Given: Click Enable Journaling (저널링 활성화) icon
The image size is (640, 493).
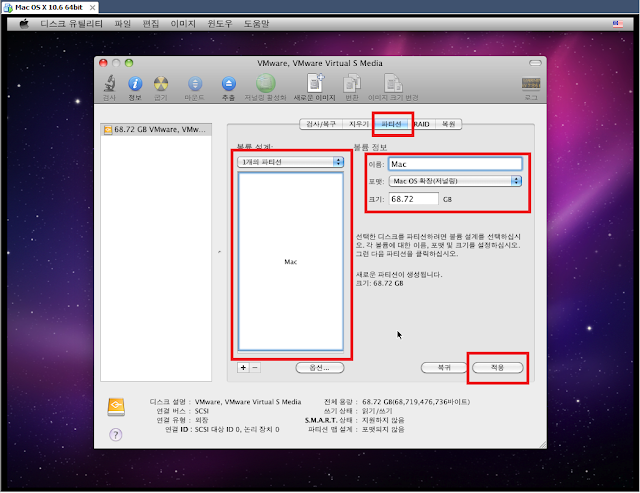Looking at the screenshot, I should click(266, 83).
